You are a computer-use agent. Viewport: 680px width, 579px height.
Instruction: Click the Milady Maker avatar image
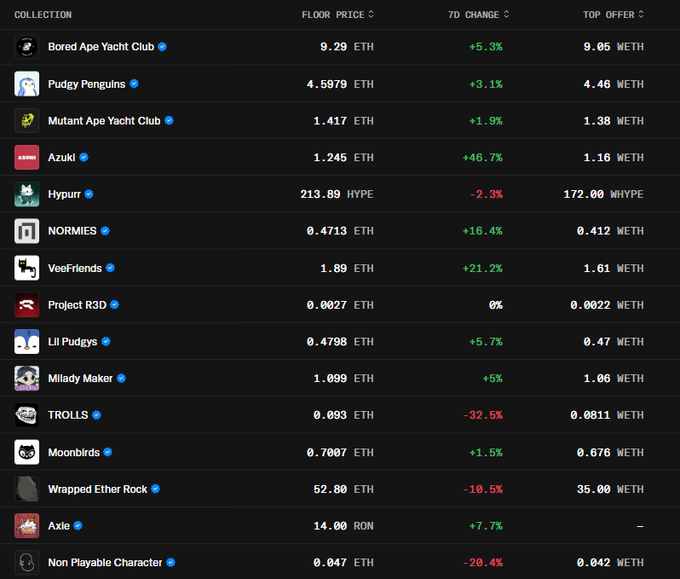pos(26,378)
